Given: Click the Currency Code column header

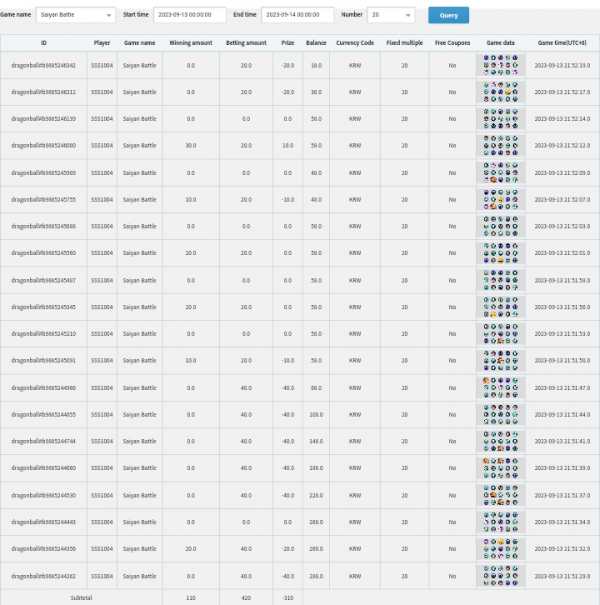Looking at the screenshot, I should click(355, 43).
